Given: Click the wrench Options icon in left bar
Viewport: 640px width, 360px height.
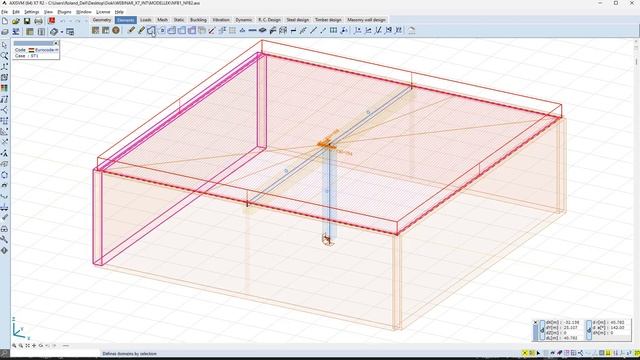Looking at the screenshot, I should [x=4, y=240].
